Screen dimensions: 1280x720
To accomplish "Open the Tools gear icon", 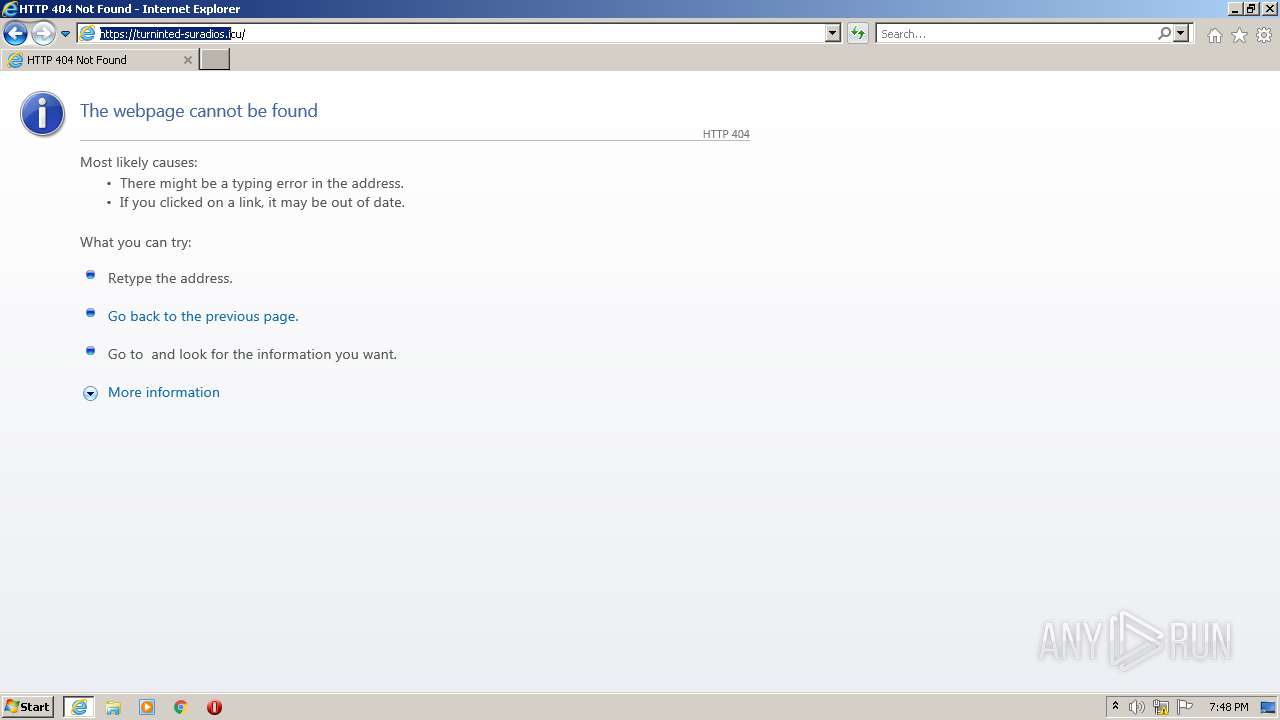I will 1264,35.
